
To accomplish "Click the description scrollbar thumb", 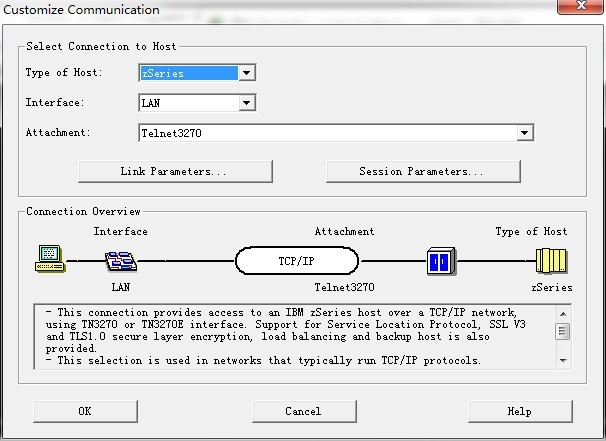I will coord(563,331).
